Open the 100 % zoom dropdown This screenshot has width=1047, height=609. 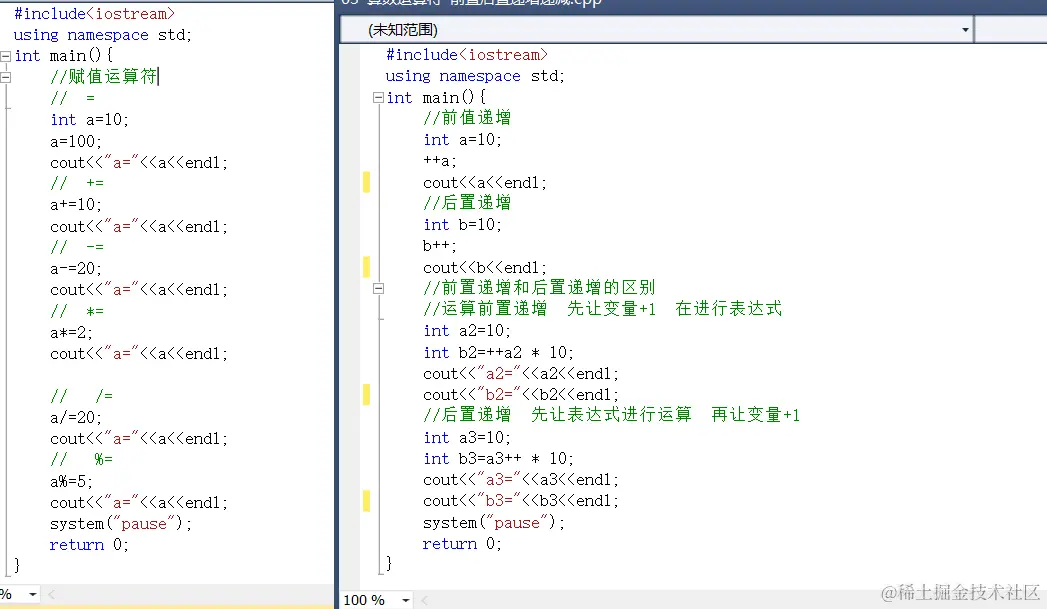(x=405, y=600)
